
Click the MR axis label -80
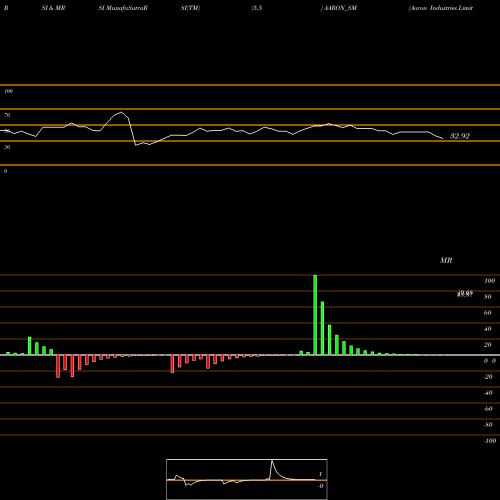[x=488, y=425]
